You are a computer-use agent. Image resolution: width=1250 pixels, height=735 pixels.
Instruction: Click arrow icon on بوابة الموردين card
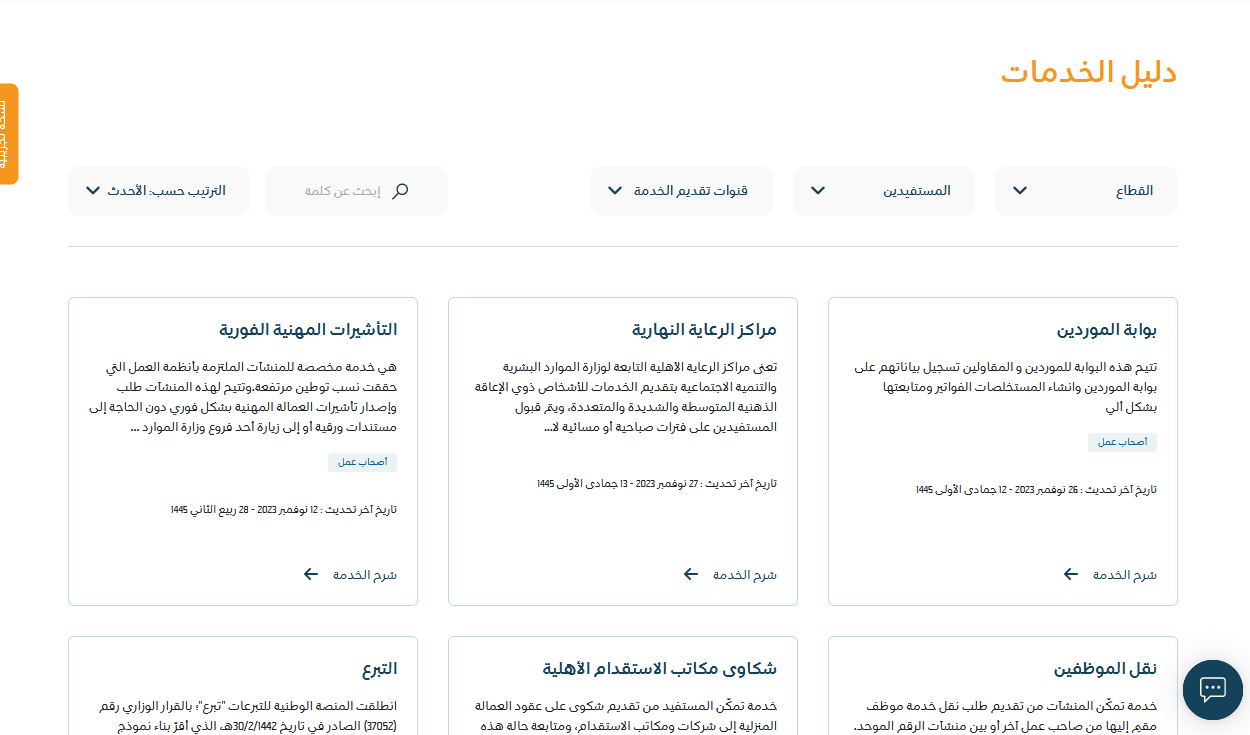pos(1071,574)
